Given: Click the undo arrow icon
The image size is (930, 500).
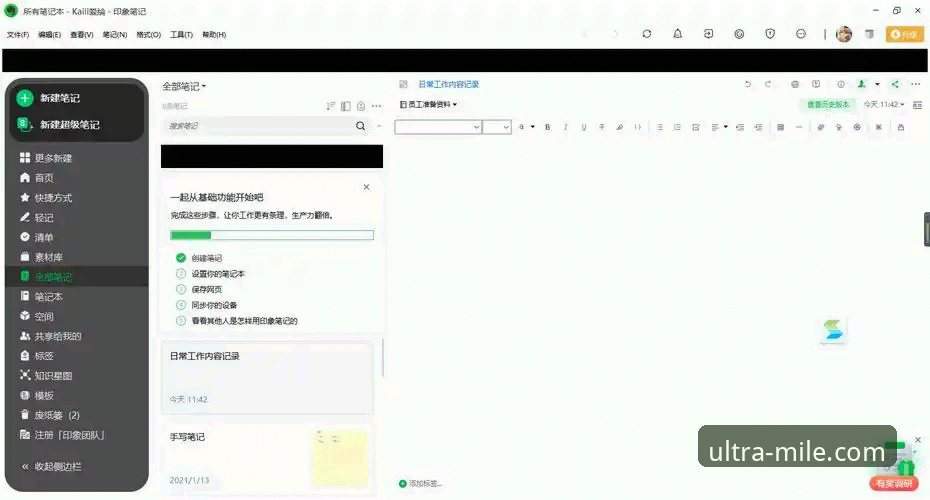Looking at the screenshot, I should (747, 84).
